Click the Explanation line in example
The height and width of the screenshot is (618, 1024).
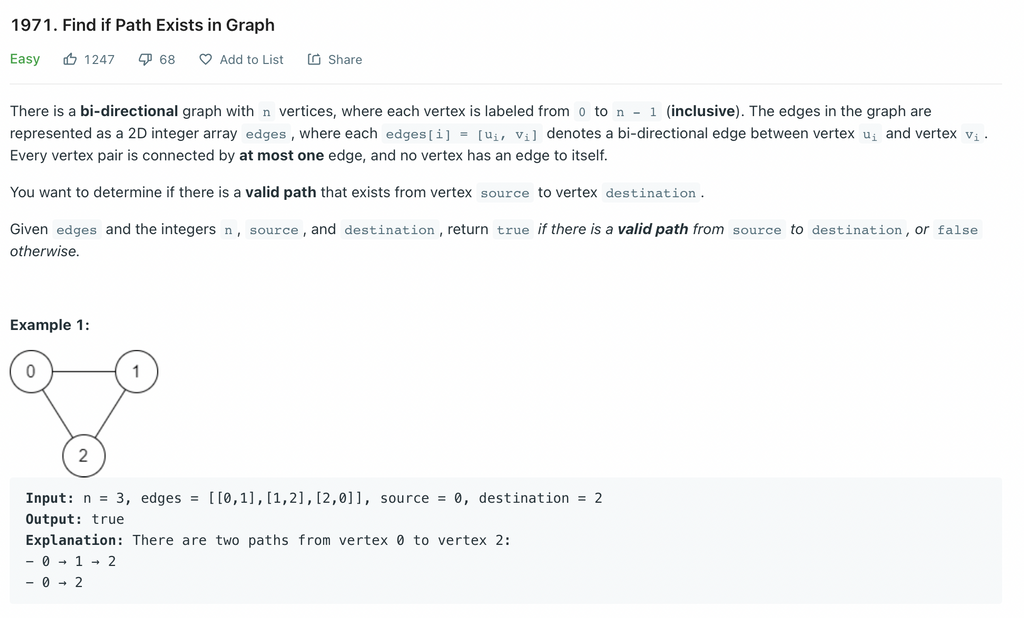point(268,540)
